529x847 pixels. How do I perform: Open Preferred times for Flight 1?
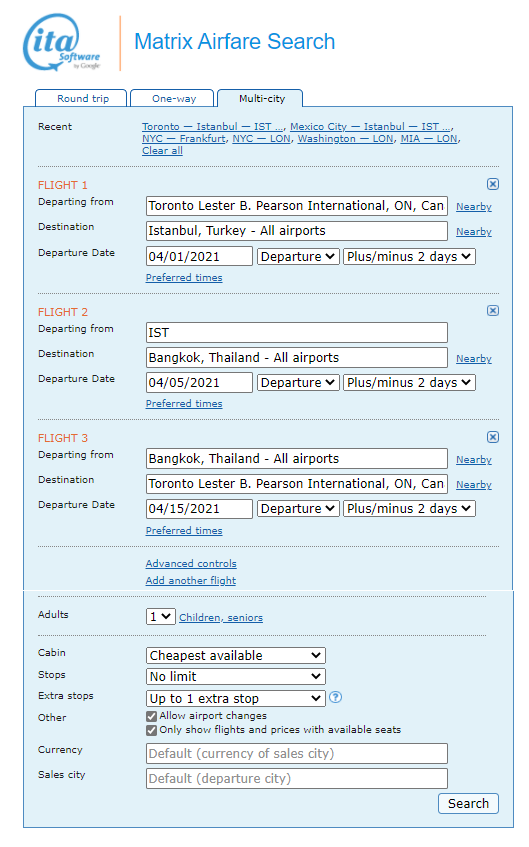(184, 278)
